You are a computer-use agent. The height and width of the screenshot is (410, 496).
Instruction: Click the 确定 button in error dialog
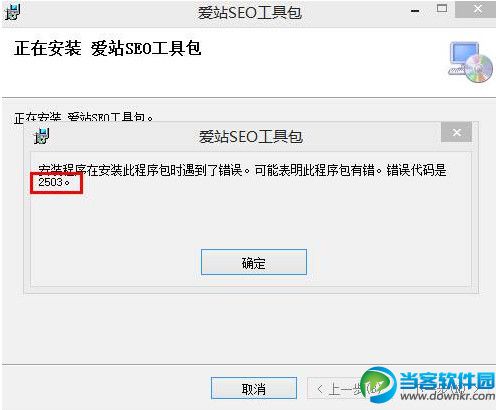point(254,262)
